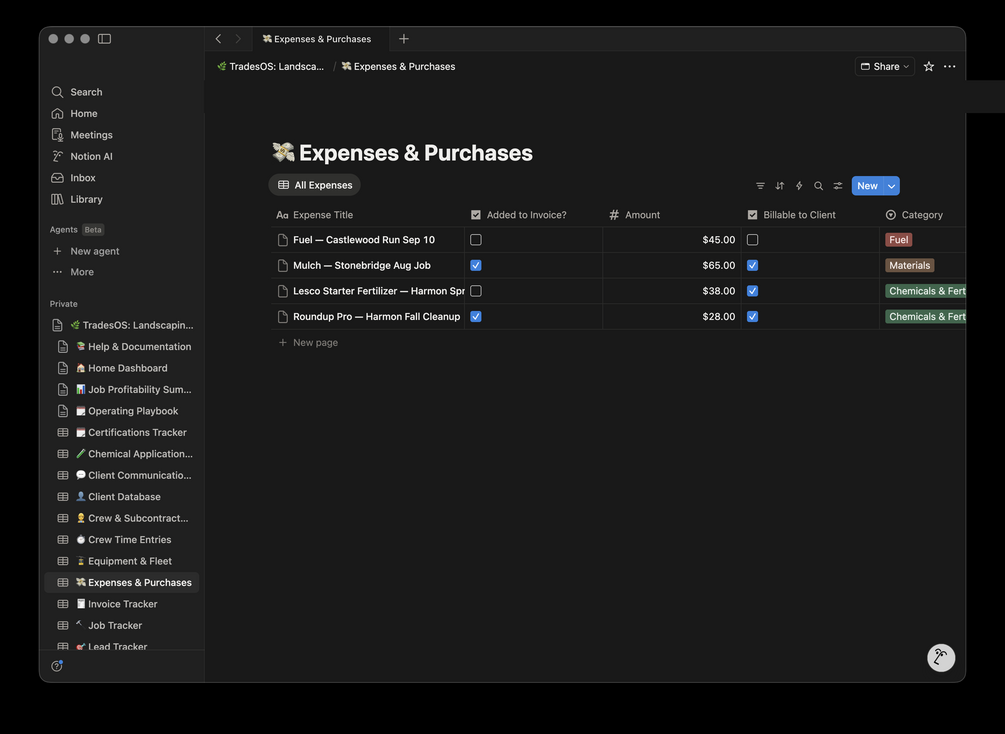Open the dropdown arrow beside New button
Viewport: 1005px width, 734px height.
point(891,186)
